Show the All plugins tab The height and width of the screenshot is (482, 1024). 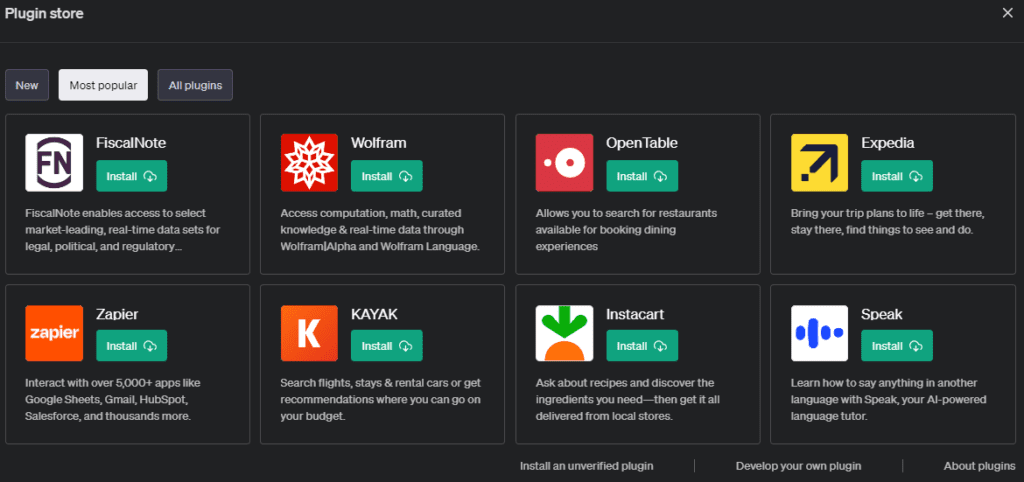(x=195, y=85)
